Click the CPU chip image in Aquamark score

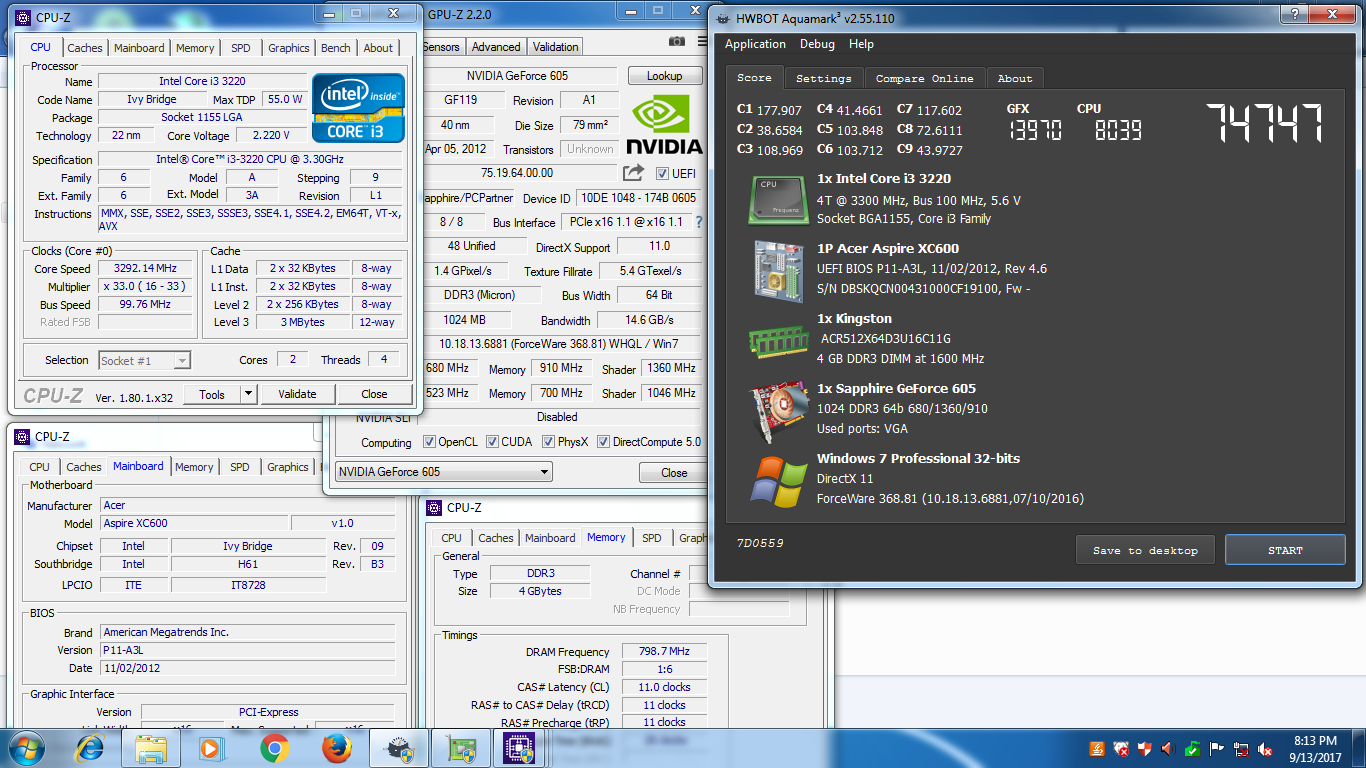click(x=779, y=200)
